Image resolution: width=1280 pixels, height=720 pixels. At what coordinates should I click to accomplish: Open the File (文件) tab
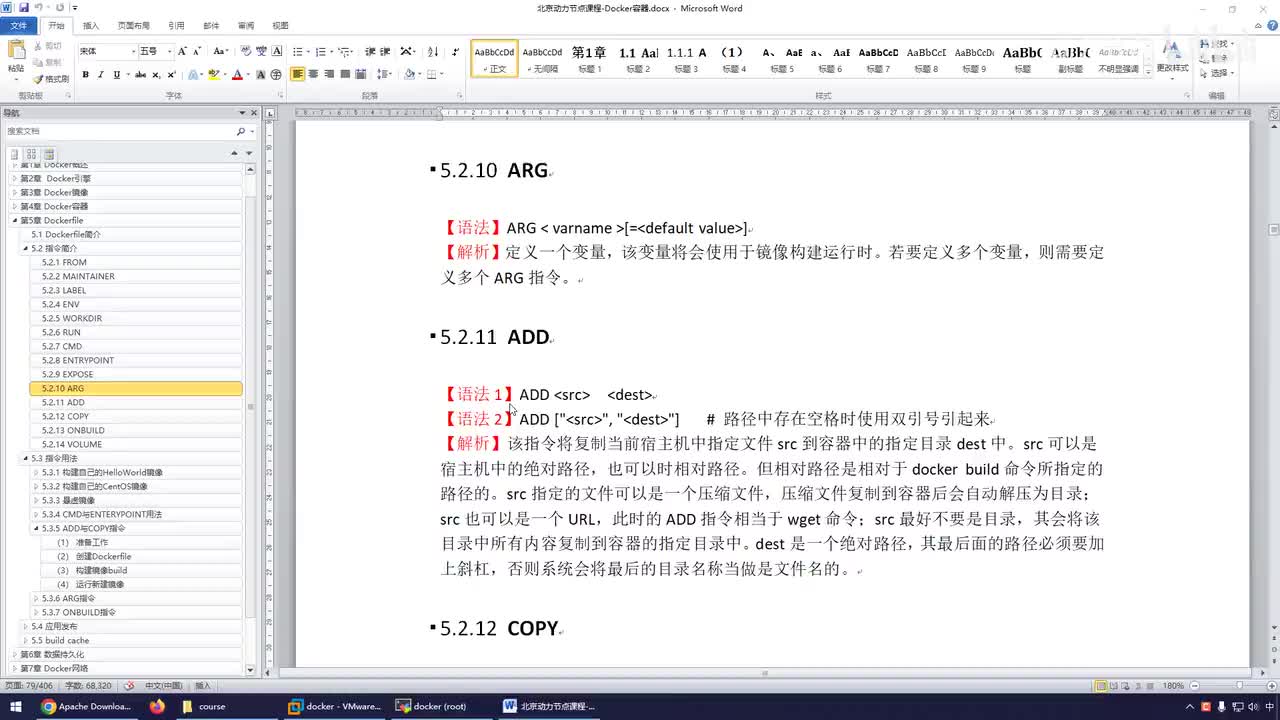tap(18, 26)
